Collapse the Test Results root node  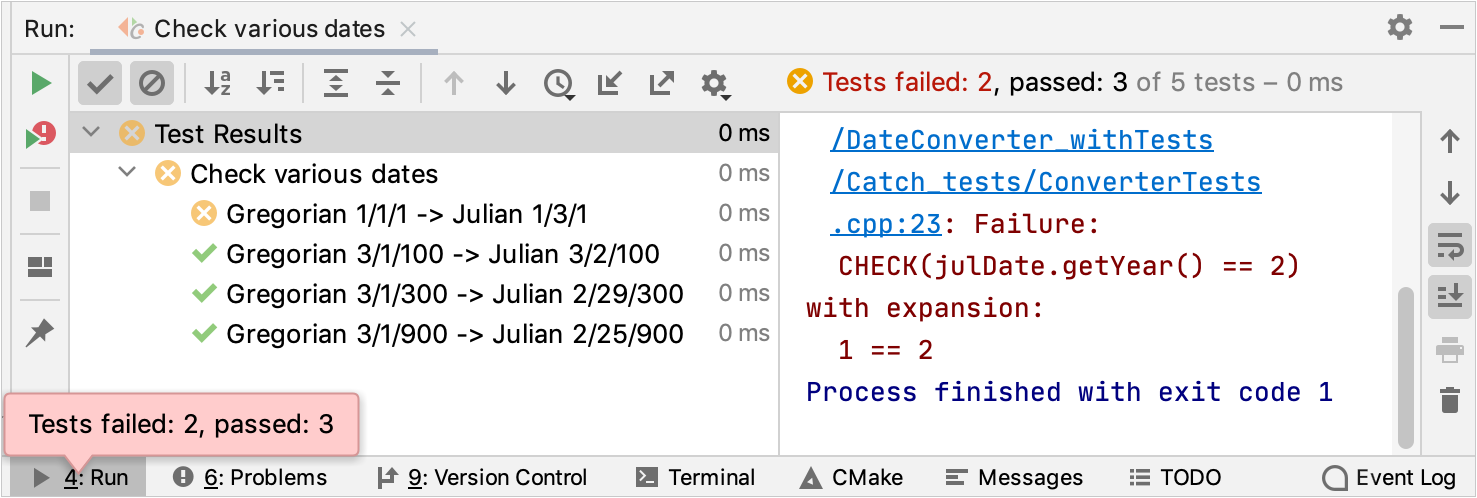coord(92,133)
